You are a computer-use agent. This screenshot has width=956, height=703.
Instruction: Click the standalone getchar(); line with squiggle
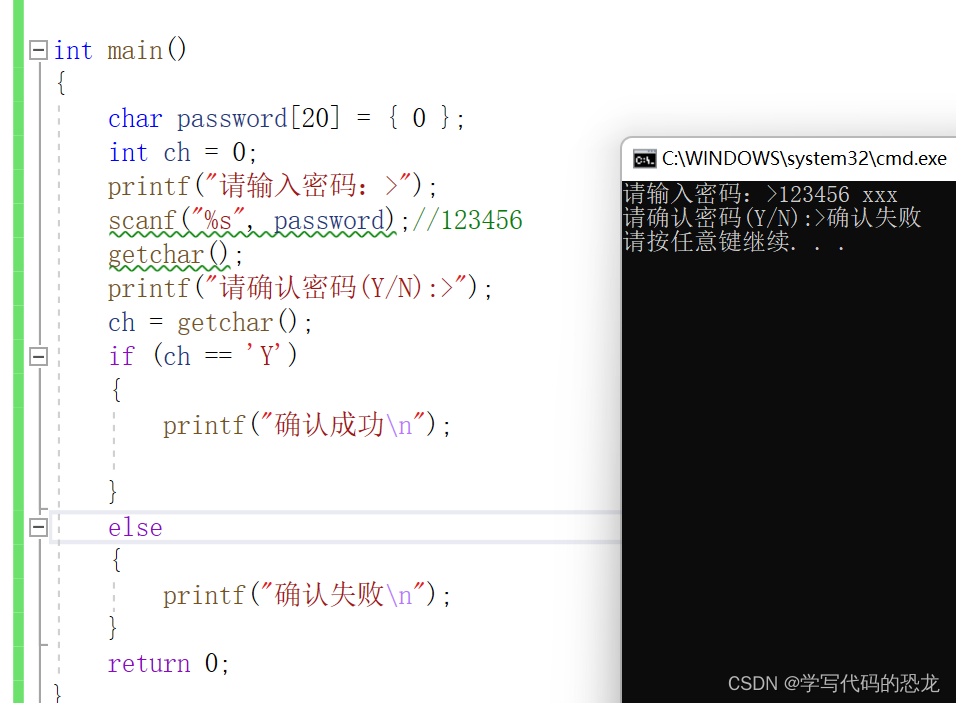coord(175,255)
